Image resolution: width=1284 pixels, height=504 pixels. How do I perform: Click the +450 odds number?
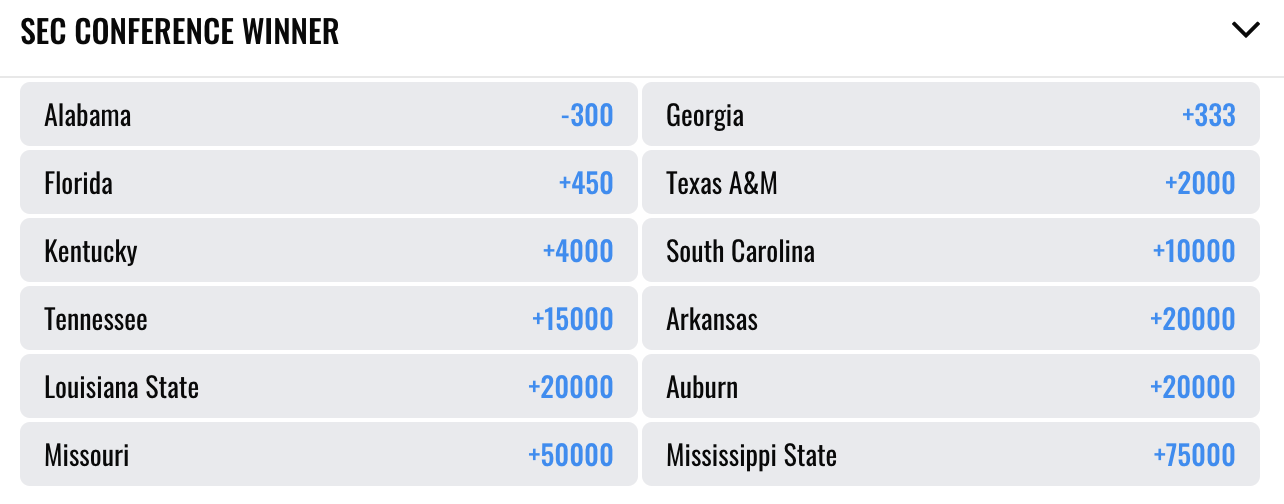coord(586,183)
